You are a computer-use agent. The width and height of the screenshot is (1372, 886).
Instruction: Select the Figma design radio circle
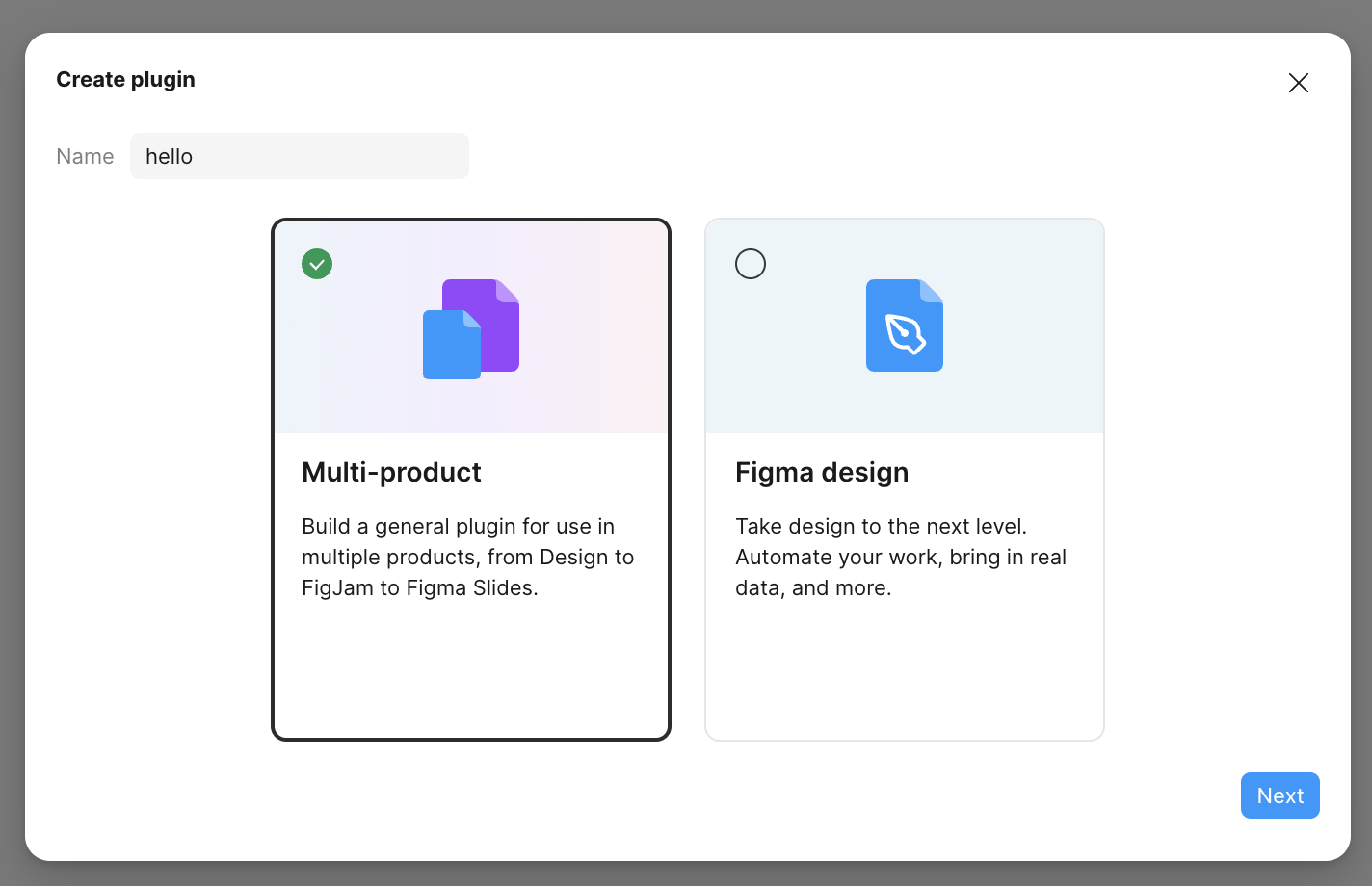click(751, 264)
